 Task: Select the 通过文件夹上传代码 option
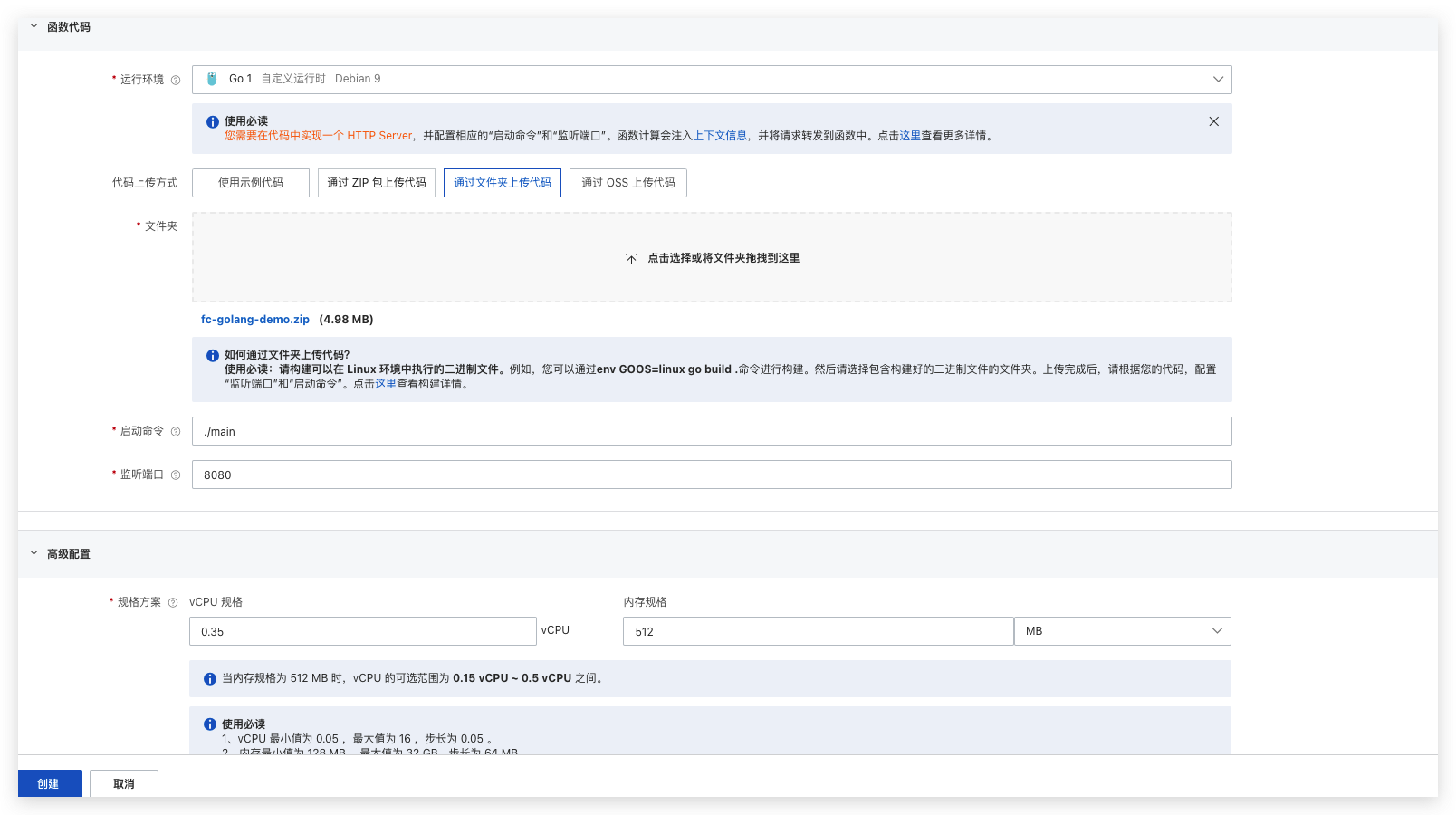(503, 183)
